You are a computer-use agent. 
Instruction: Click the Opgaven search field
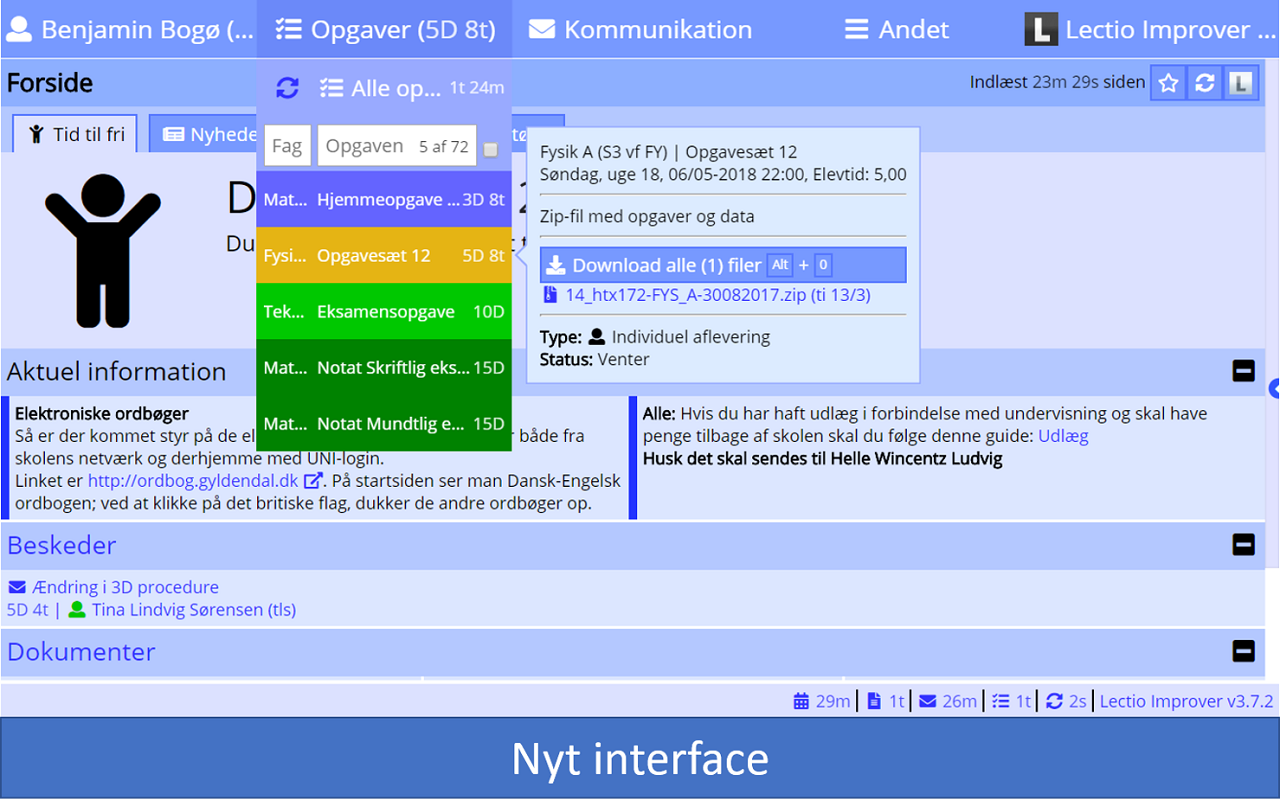click(x=397, y=146)
